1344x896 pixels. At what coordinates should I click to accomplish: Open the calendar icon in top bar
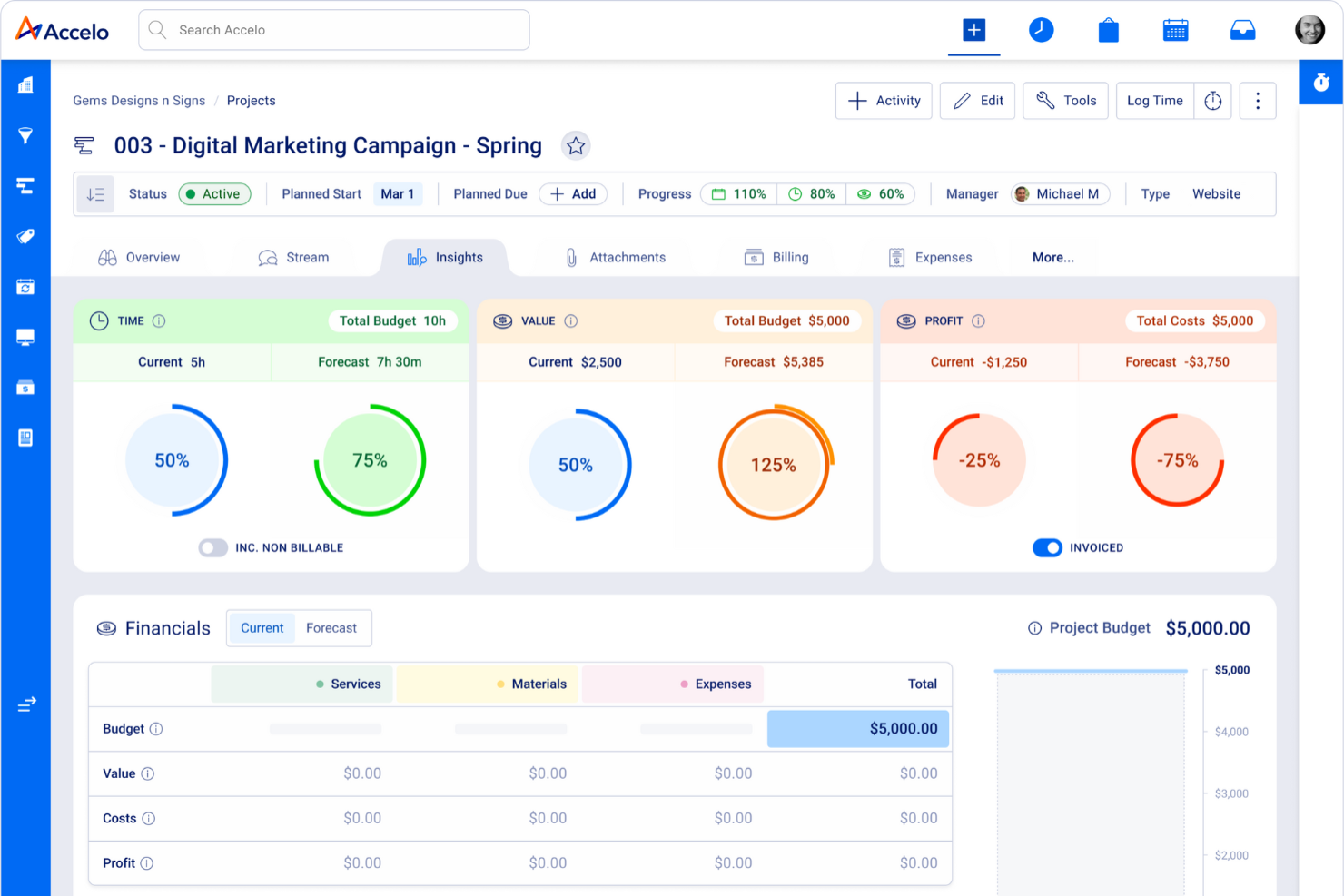pyautogui.click(x=1175, y=30)
